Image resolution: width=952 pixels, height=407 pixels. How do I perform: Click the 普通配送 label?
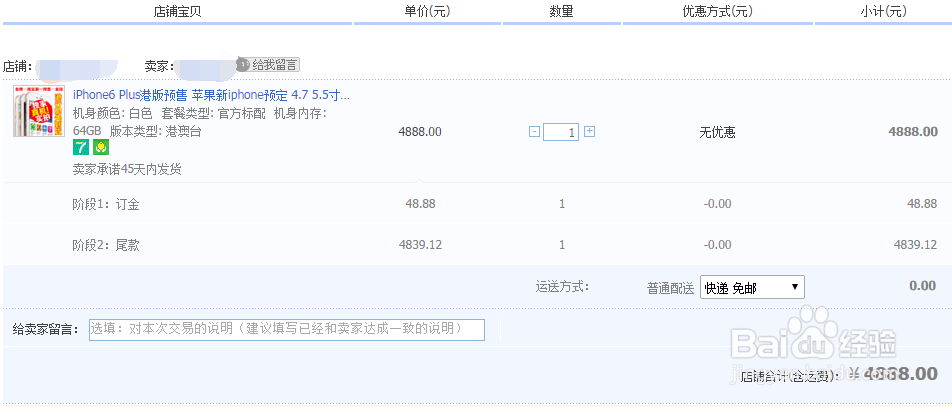pyautogui.click(x=670, y=289)
